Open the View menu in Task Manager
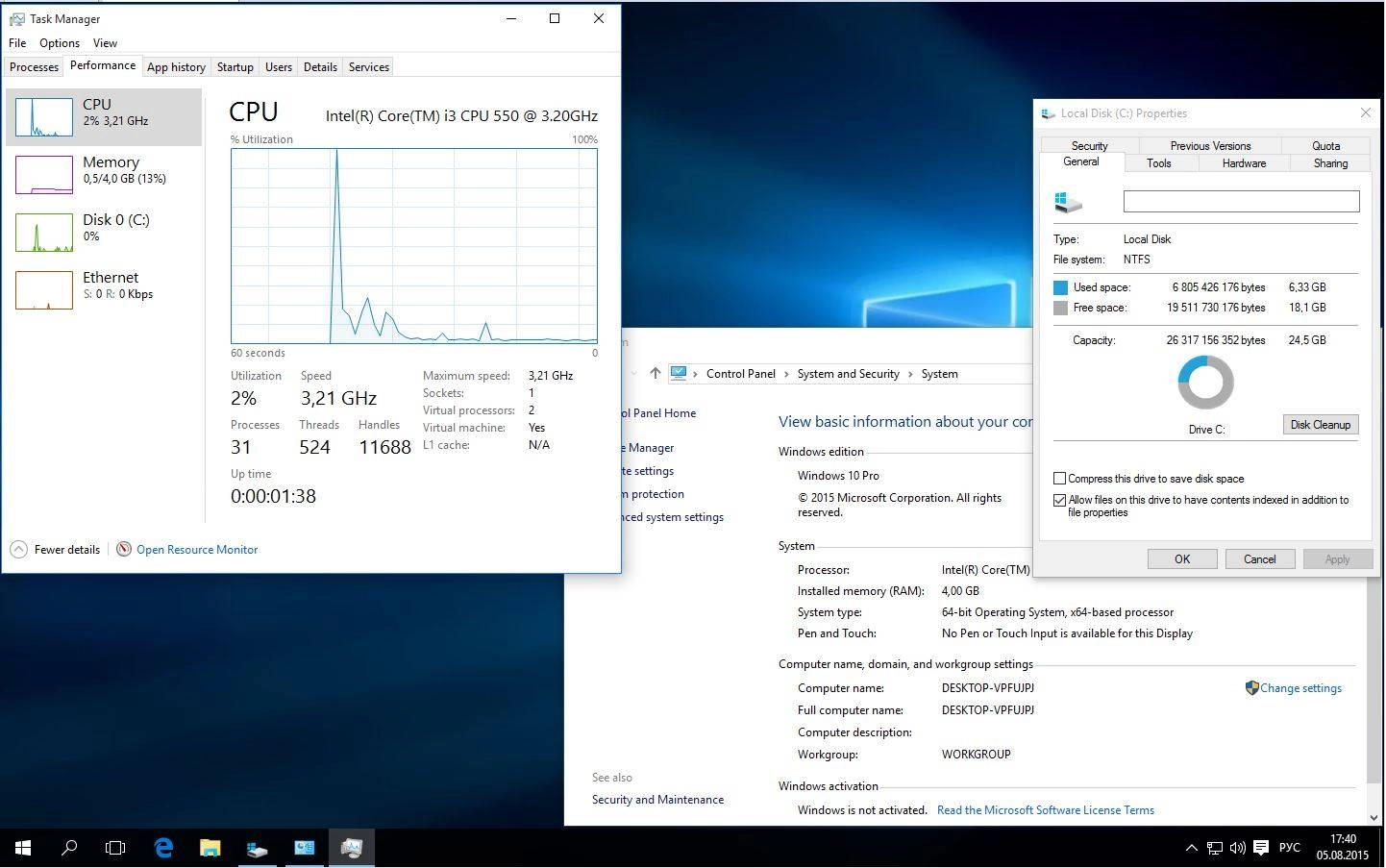The width and height of the screenshot is (1386, 868). 105,43
